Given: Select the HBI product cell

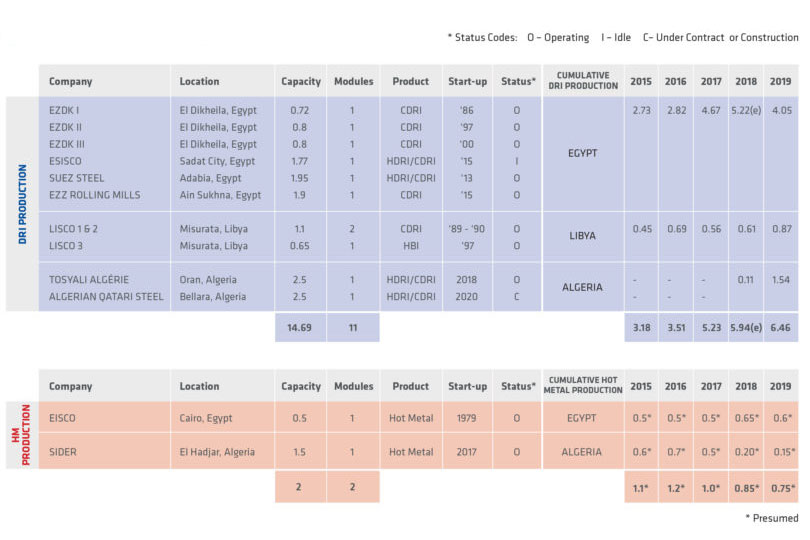Looking at the screenshot, I should [411, 246].
